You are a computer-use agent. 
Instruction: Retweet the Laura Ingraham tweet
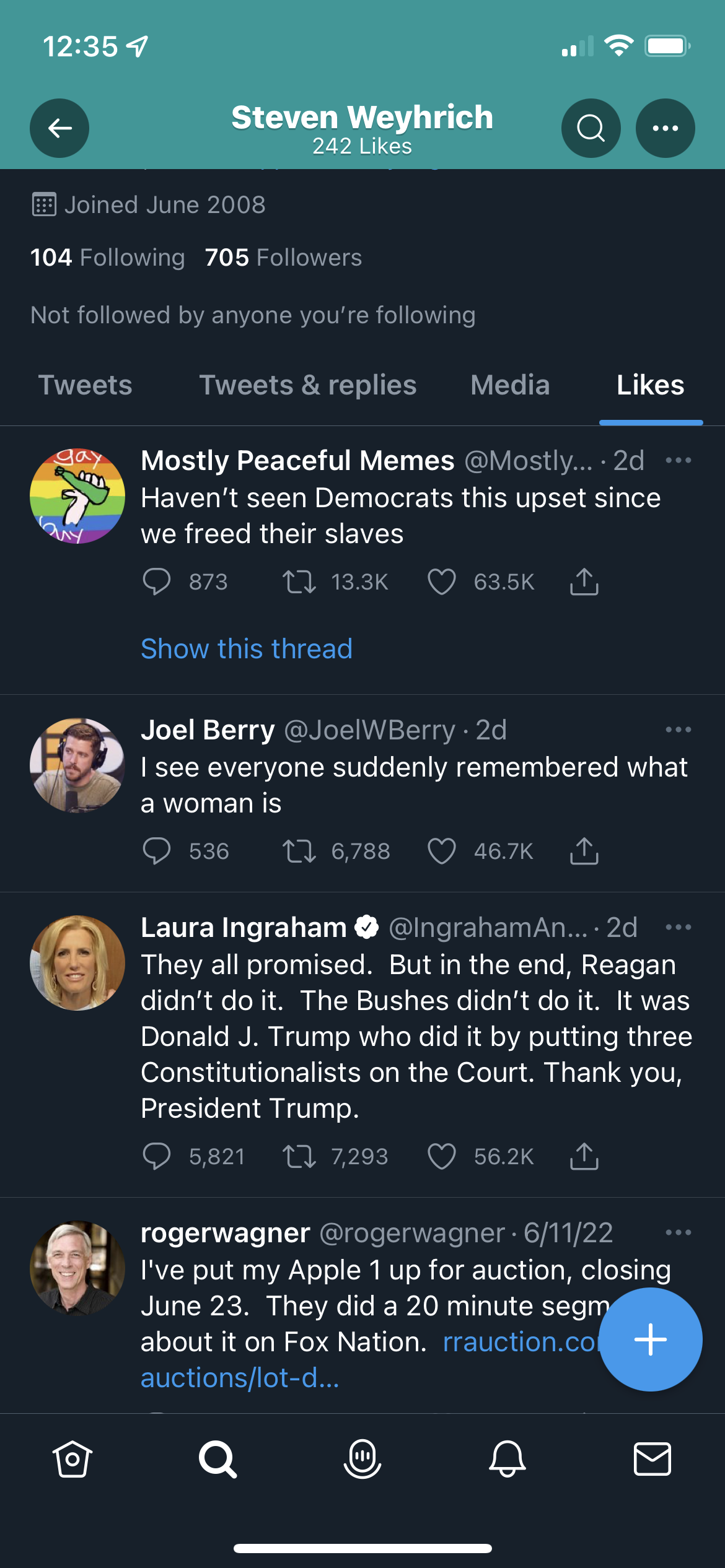click(x=299, y=1157)
